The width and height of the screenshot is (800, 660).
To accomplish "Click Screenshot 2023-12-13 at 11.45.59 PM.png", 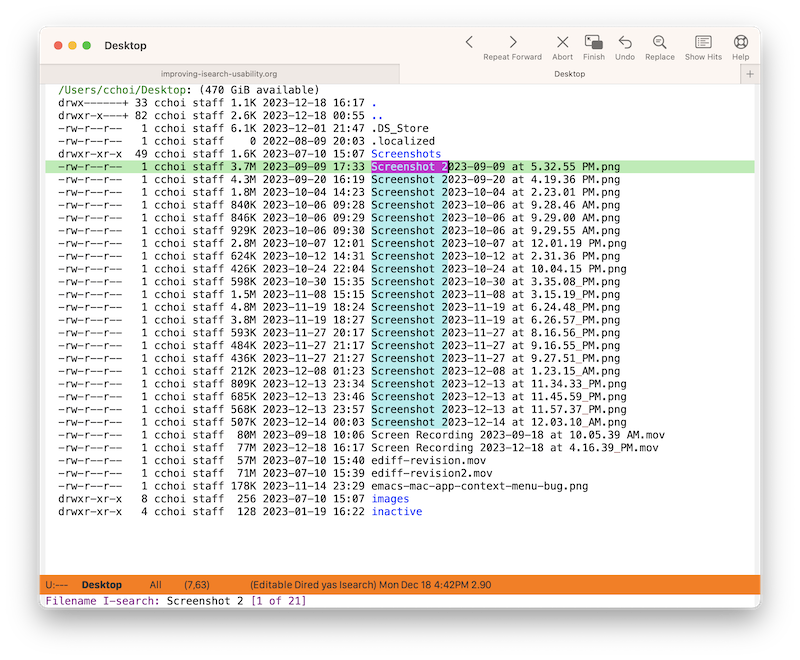I will 498,396.
